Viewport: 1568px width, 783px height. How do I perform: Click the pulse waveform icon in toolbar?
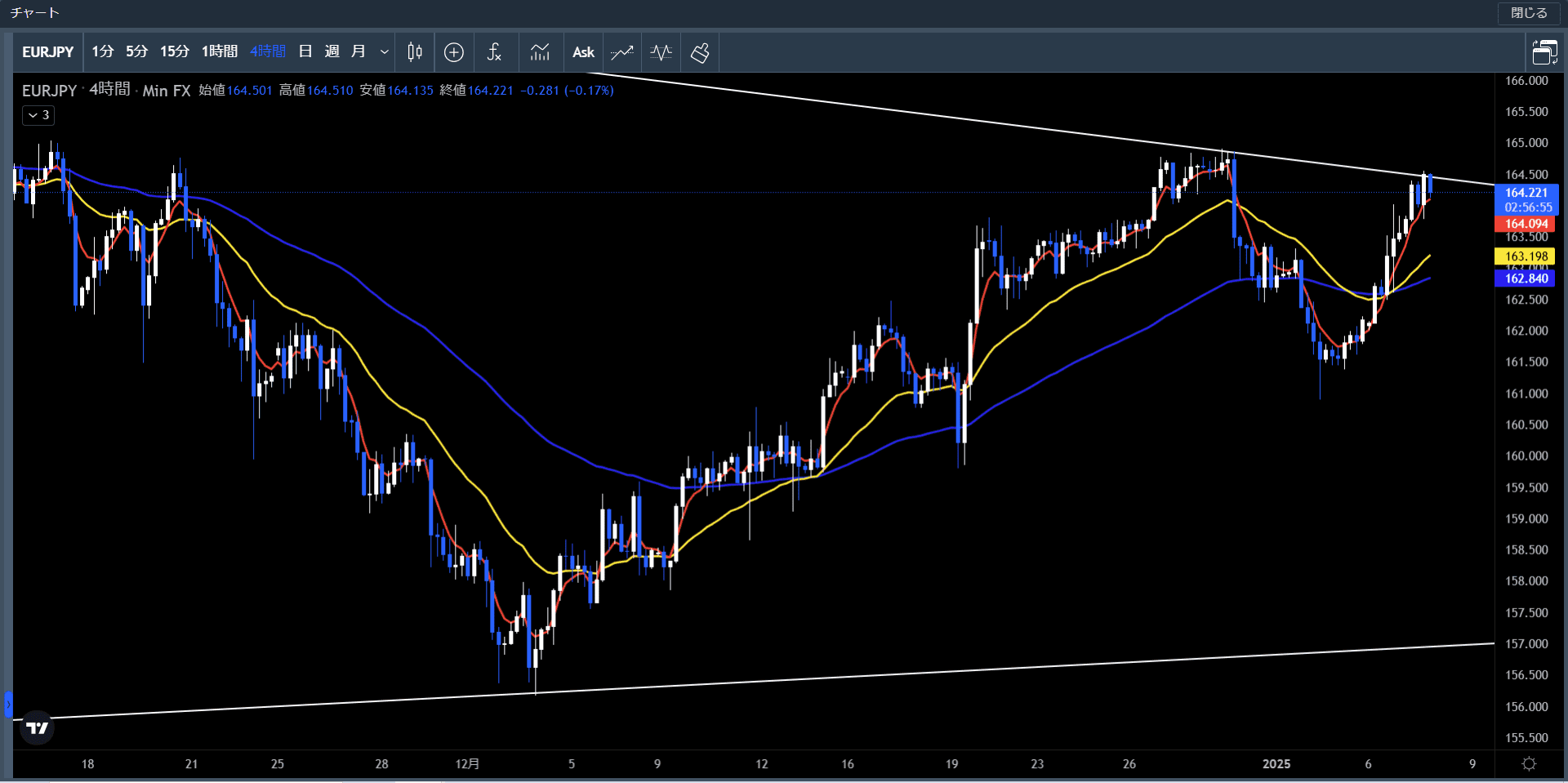click(661, 52)
